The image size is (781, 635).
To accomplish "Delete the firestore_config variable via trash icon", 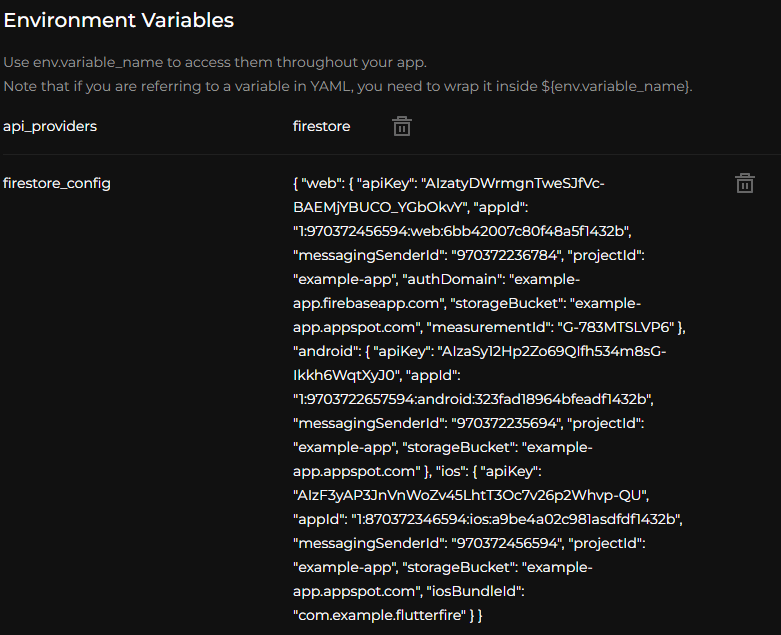I will pyautogui.click(x=744, y=183).
